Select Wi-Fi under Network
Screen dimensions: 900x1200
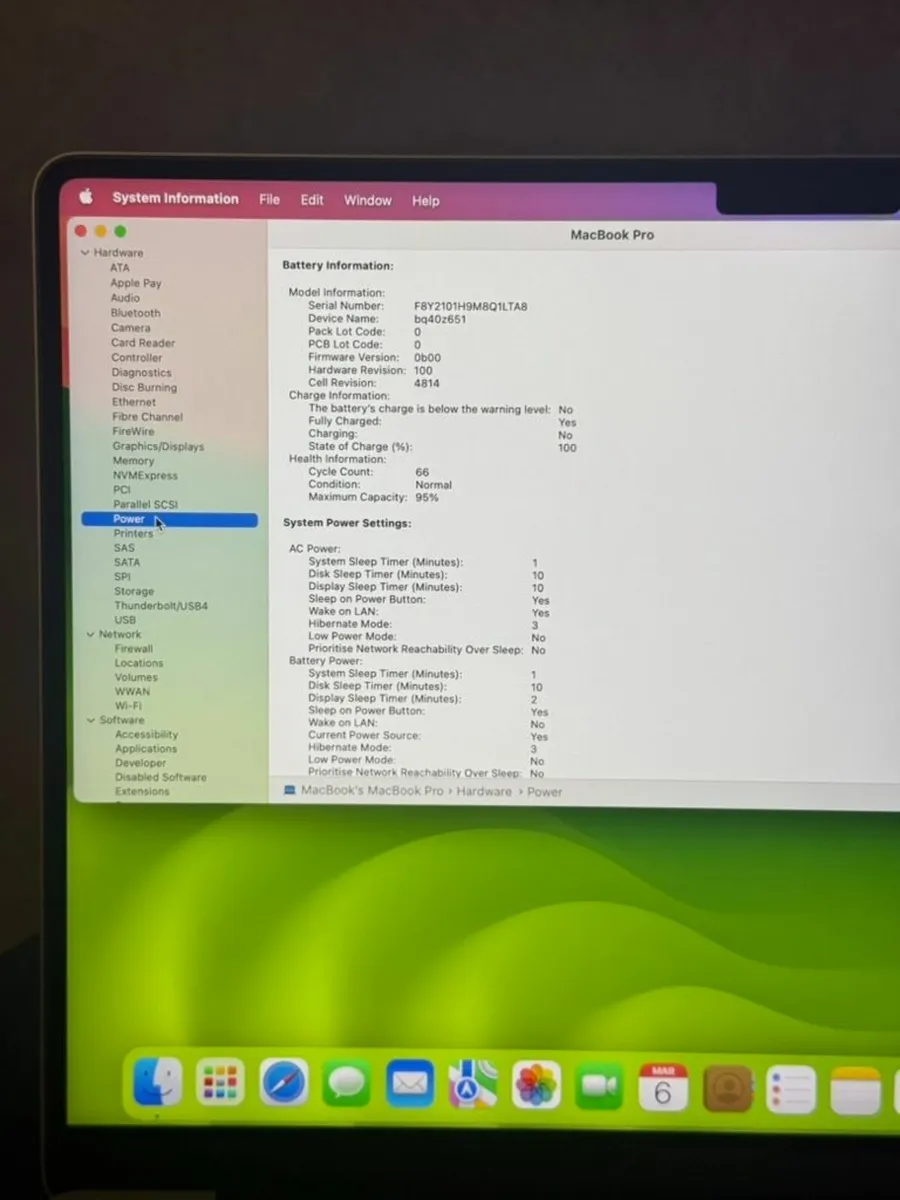click(128, 705)
